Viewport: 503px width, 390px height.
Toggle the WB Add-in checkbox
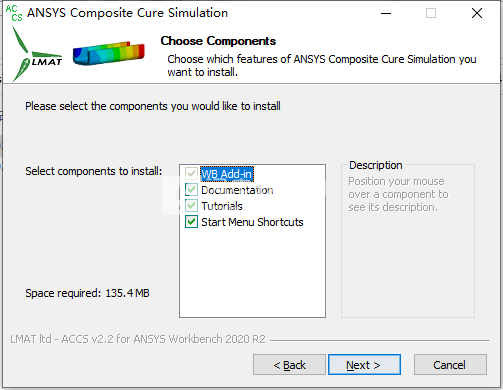tap(191, 174)
